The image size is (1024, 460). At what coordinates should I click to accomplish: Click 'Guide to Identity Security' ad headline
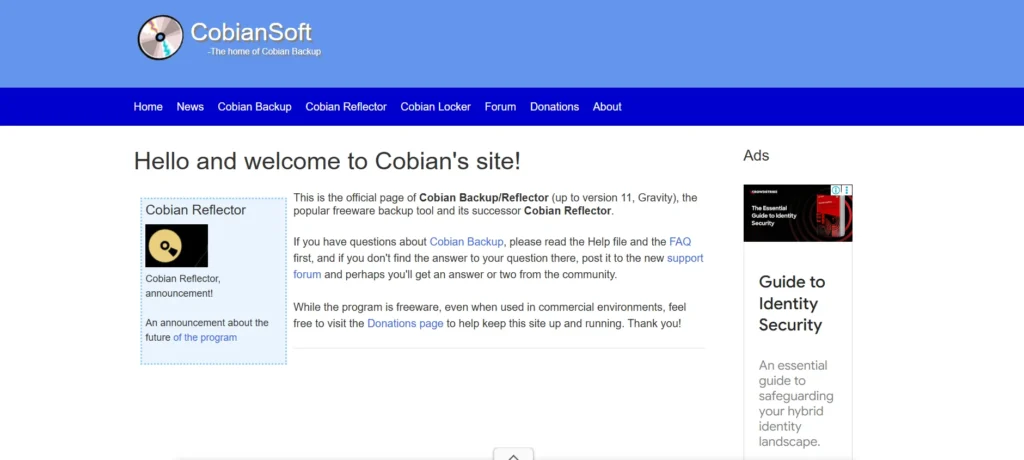pyautogui.click(x=792, y=303)
